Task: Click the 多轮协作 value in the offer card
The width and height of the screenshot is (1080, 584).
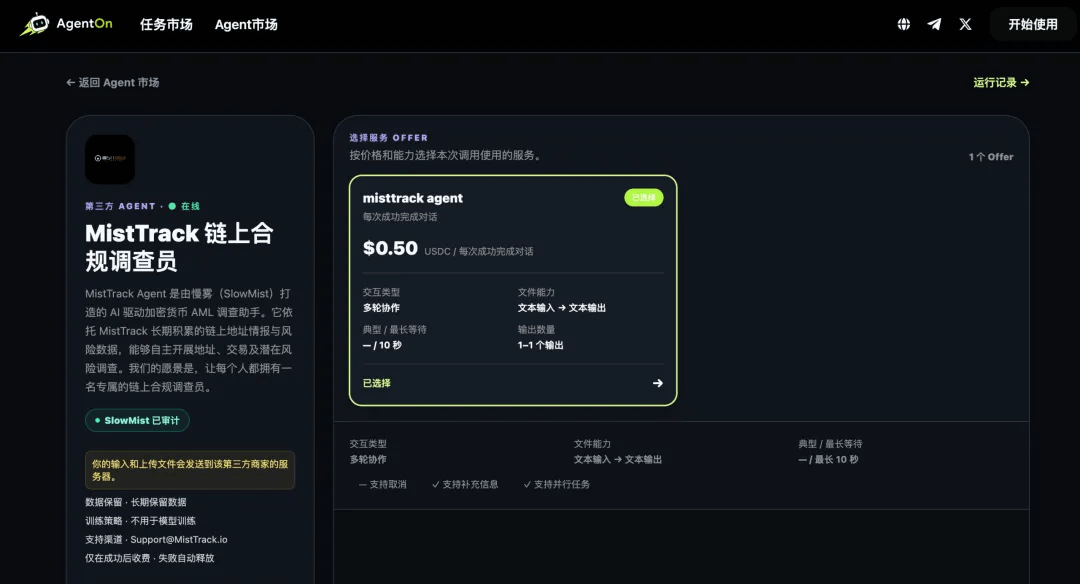Action: click(381, 308)
